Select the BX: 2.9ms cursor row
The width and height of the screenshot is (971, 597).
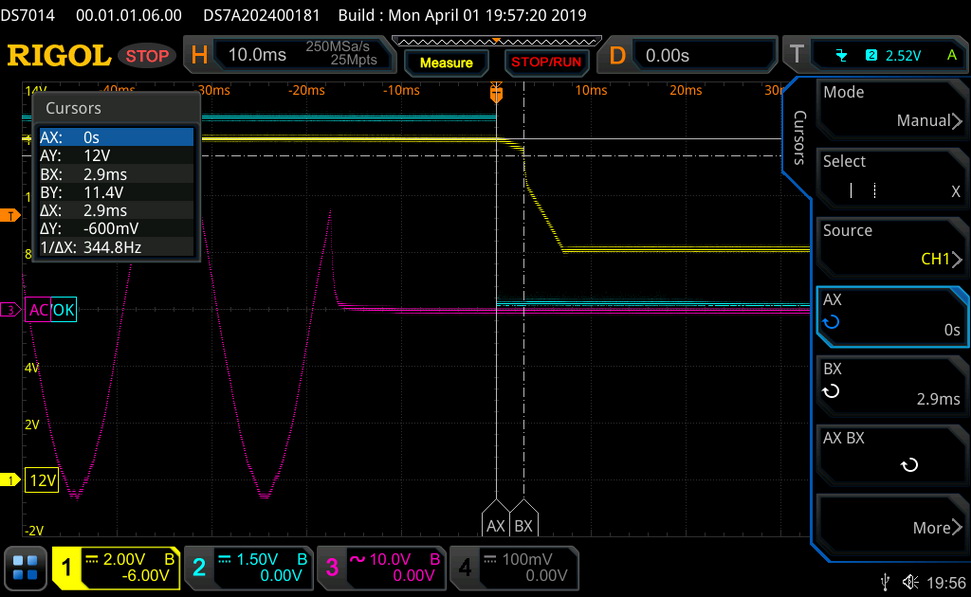click(x=116, y=174)
